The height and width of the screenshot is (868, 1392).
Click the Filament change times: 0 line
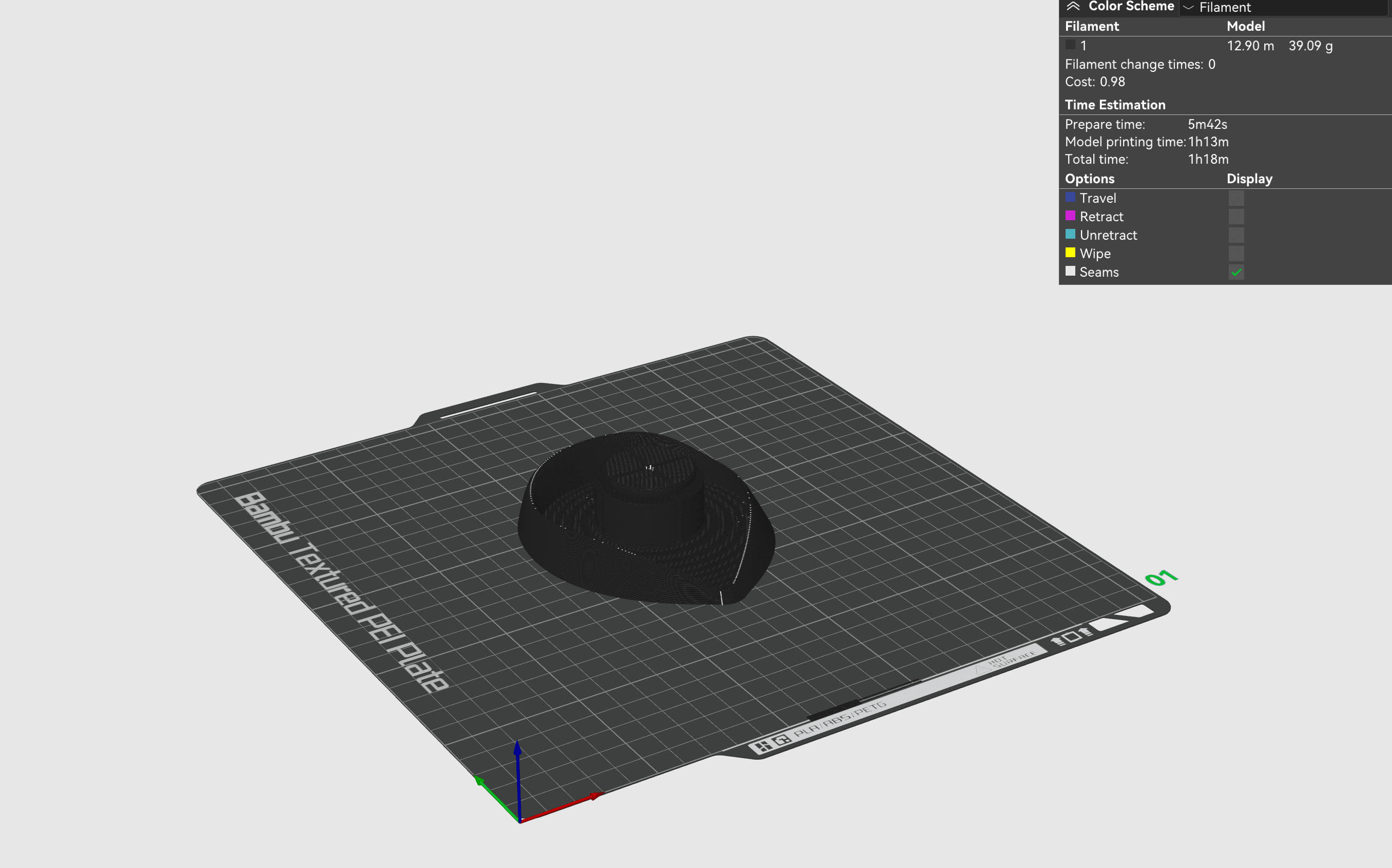[x=1140, y=64]
